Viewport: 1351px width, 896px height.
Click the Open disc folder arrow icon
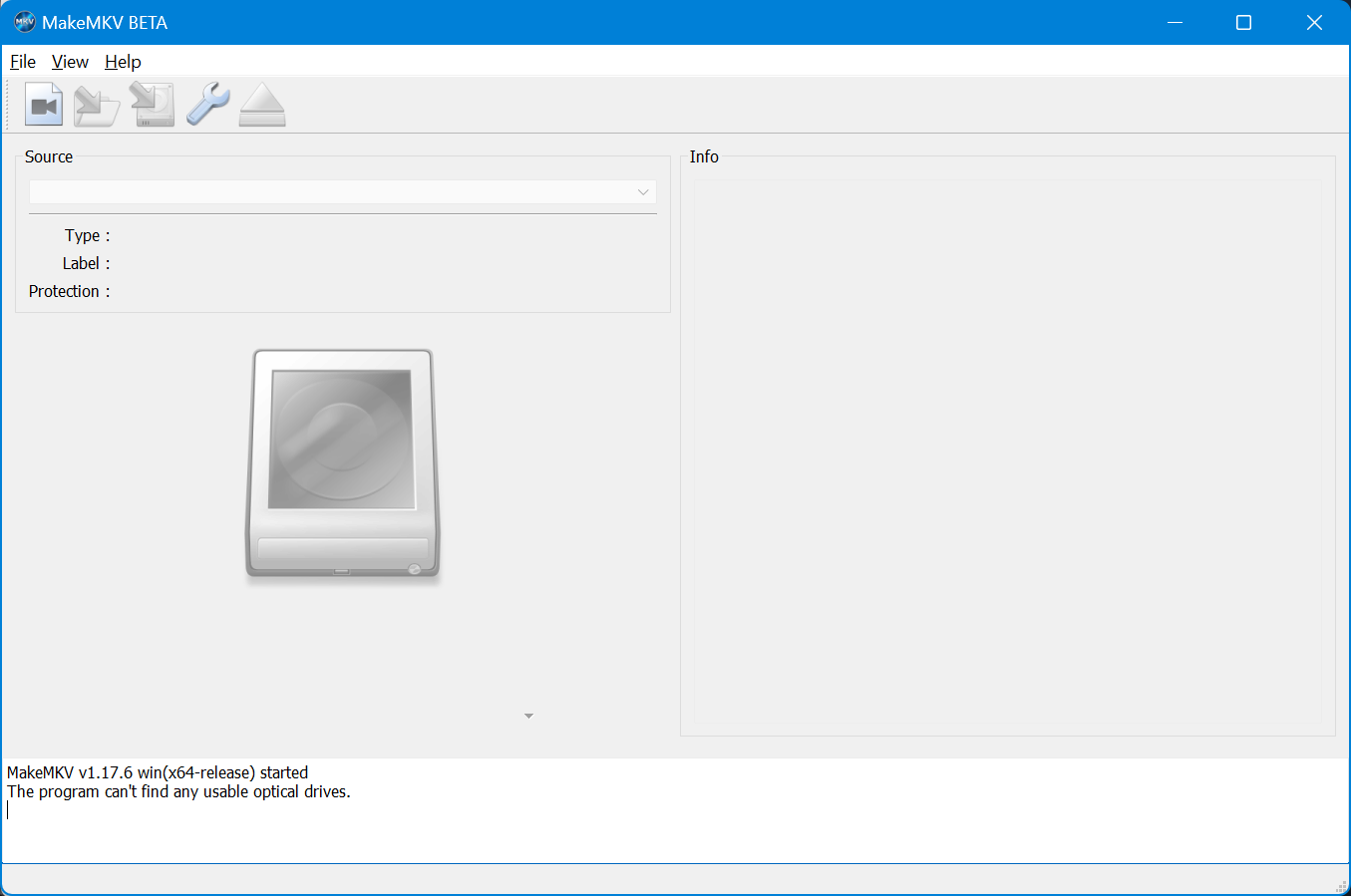[x=97, y=105]
